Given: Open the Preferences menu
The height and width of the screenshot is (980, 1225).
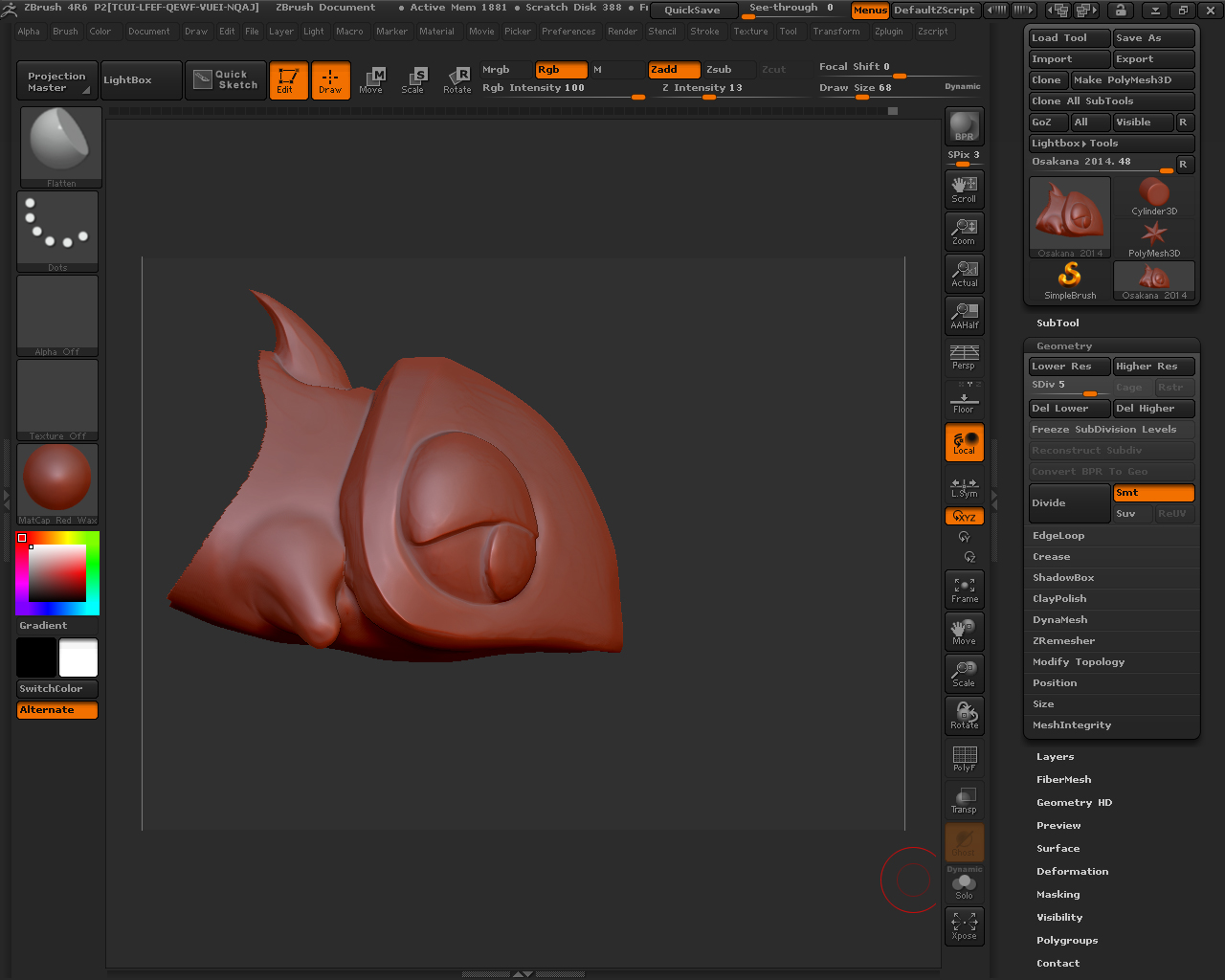Looking at the screenshot, I should tap(568, 32).
